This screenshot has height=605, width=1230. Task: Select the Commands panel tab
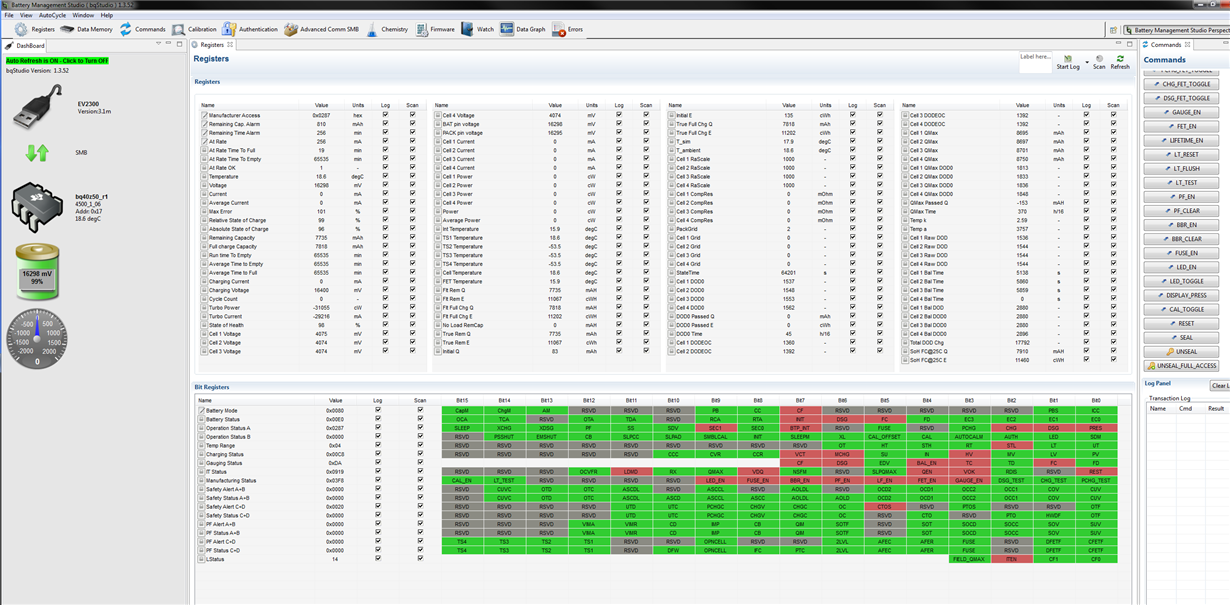tap(1166, 45)
